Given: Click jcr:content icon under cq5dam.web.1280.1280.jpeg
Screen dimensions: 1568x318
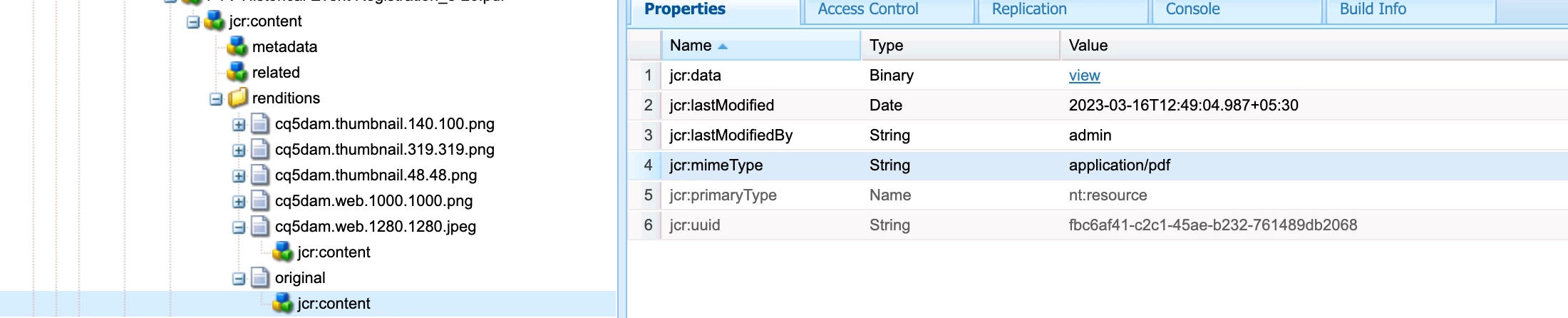Looking at the screenshot, I should (283, 252).
